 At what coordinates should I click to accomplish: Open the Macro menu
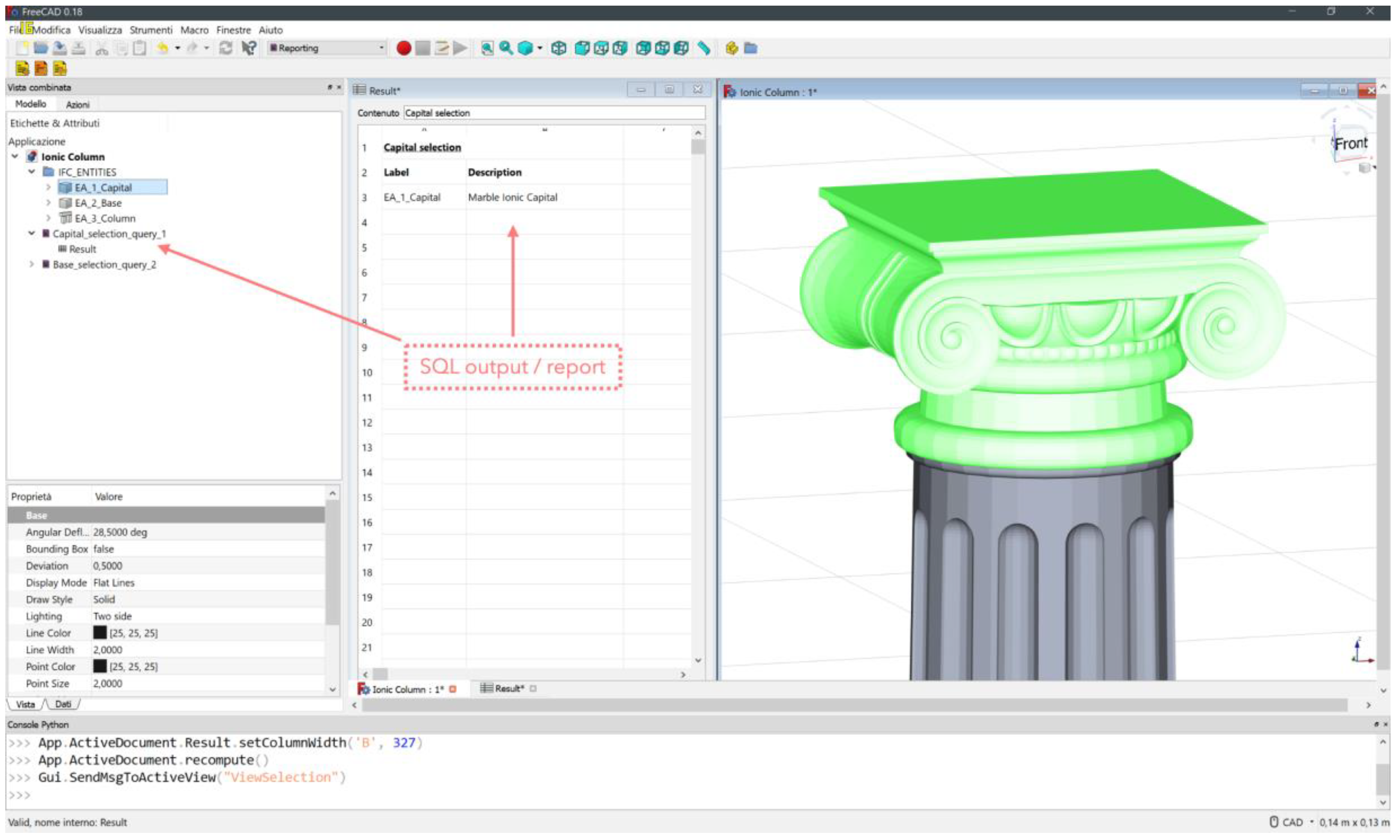[x=194, y=30]
